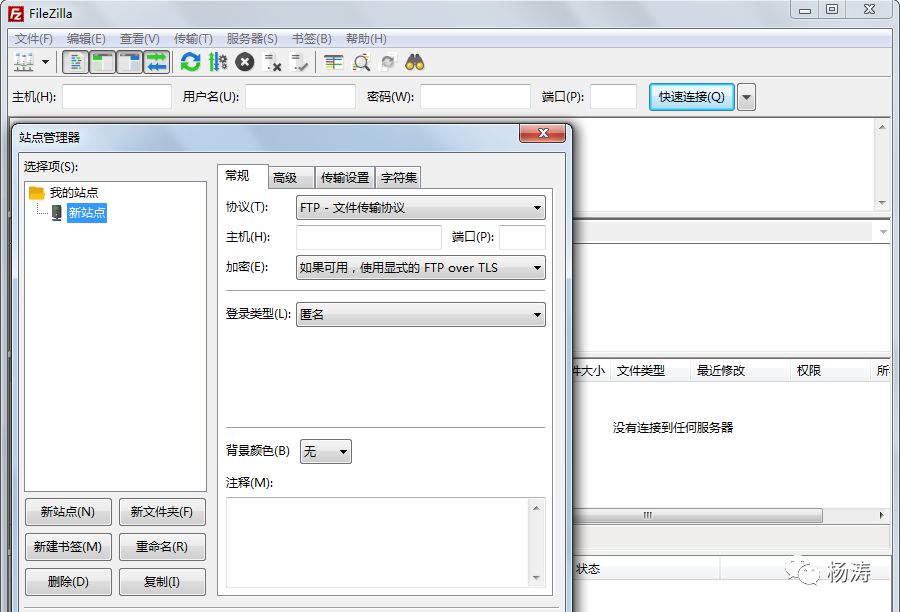Click the 注释(M) comments text area
This screenshot has width=900, height=612.
click(x=378, y=543)
